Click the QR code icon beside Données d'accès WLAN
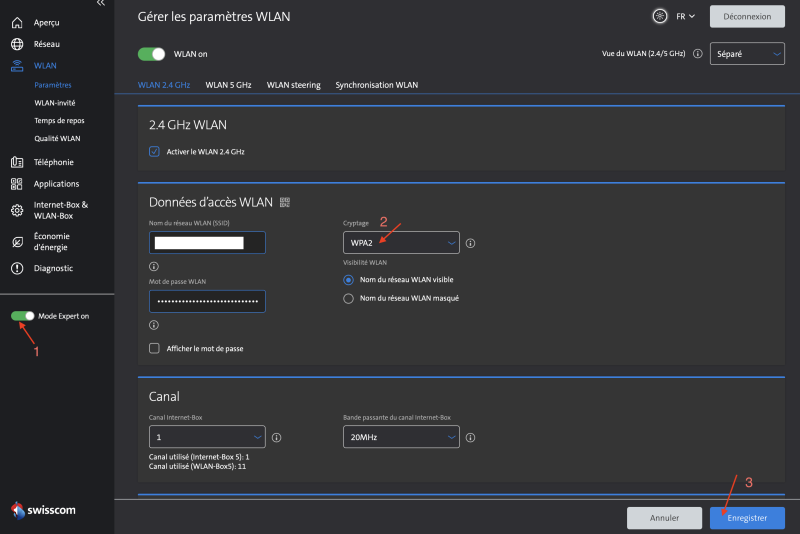 point(285,202)
